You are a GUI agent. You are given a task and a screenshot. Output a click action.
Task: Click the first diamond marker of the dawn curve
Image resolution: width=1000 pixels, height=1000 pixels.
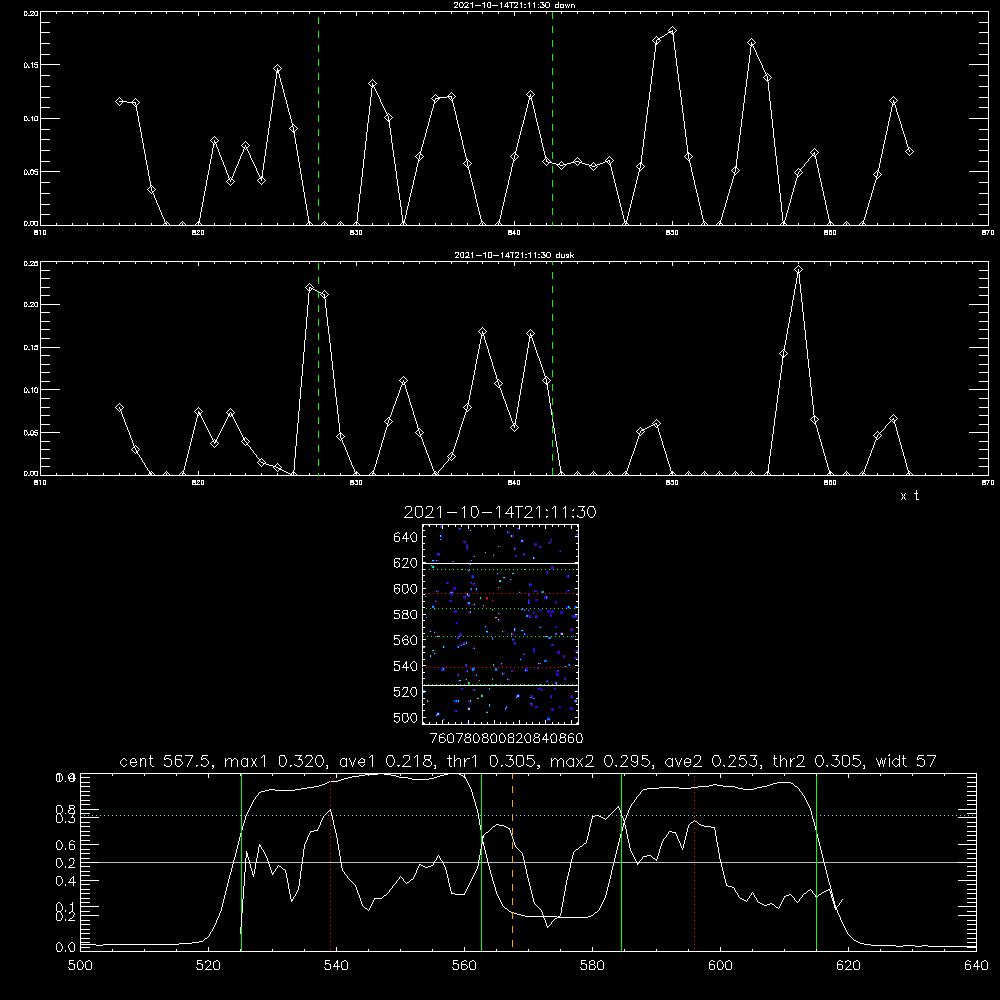point(119,101)
